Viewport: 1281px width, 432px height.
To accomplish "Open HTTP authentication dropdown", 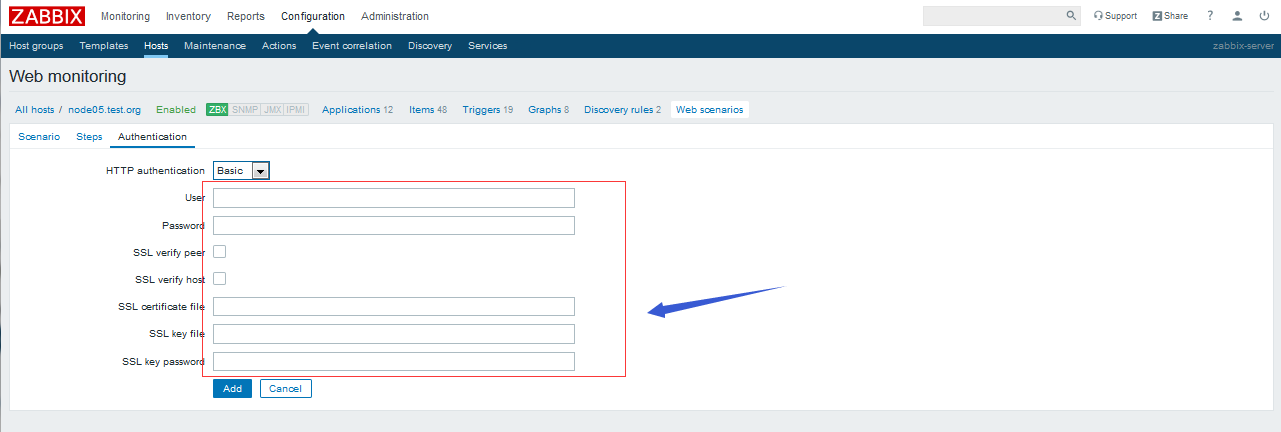I will (241, 171).
